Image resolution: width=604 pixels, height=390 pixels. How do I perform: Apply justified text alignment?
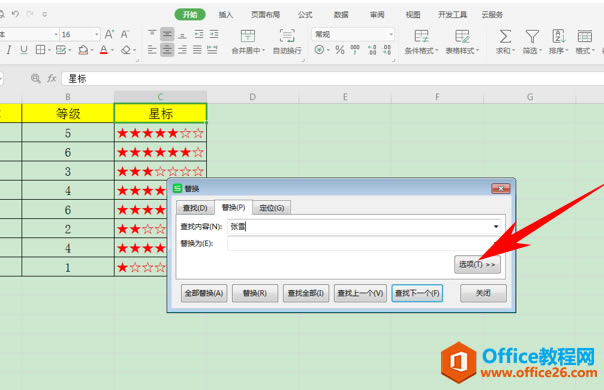pyautogui.click(x=197, y=50)
